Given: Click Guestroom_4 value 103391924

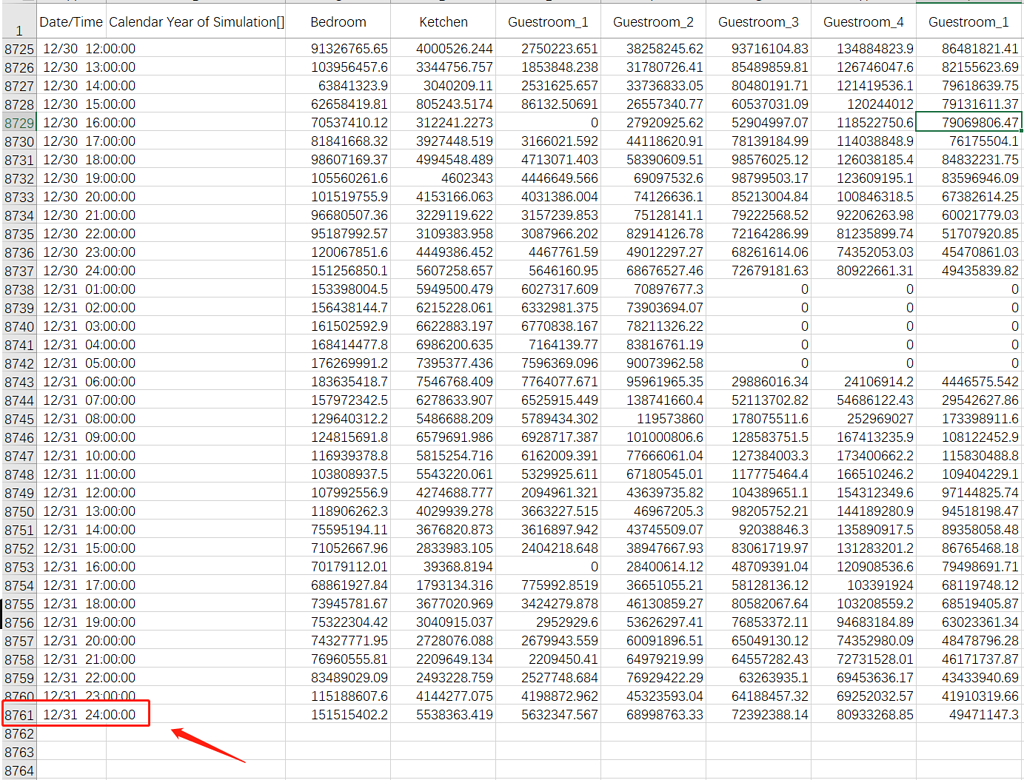Looking at the screenshot, I should (x=863, y=585).
